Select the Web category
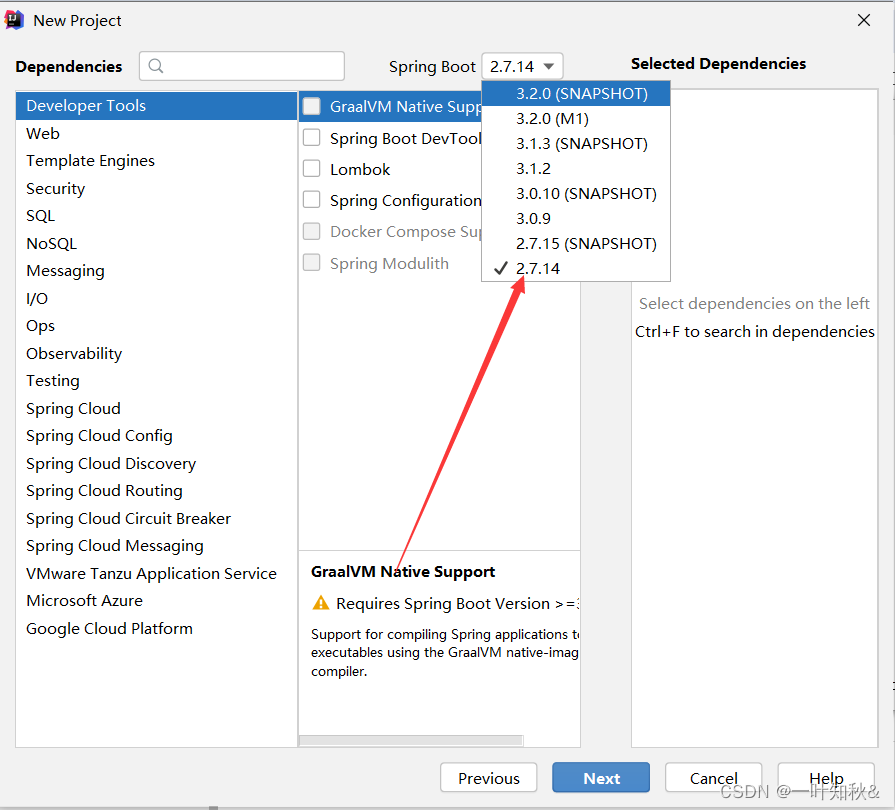Viewport: 895px width, 810px height. tap(156, 134)
